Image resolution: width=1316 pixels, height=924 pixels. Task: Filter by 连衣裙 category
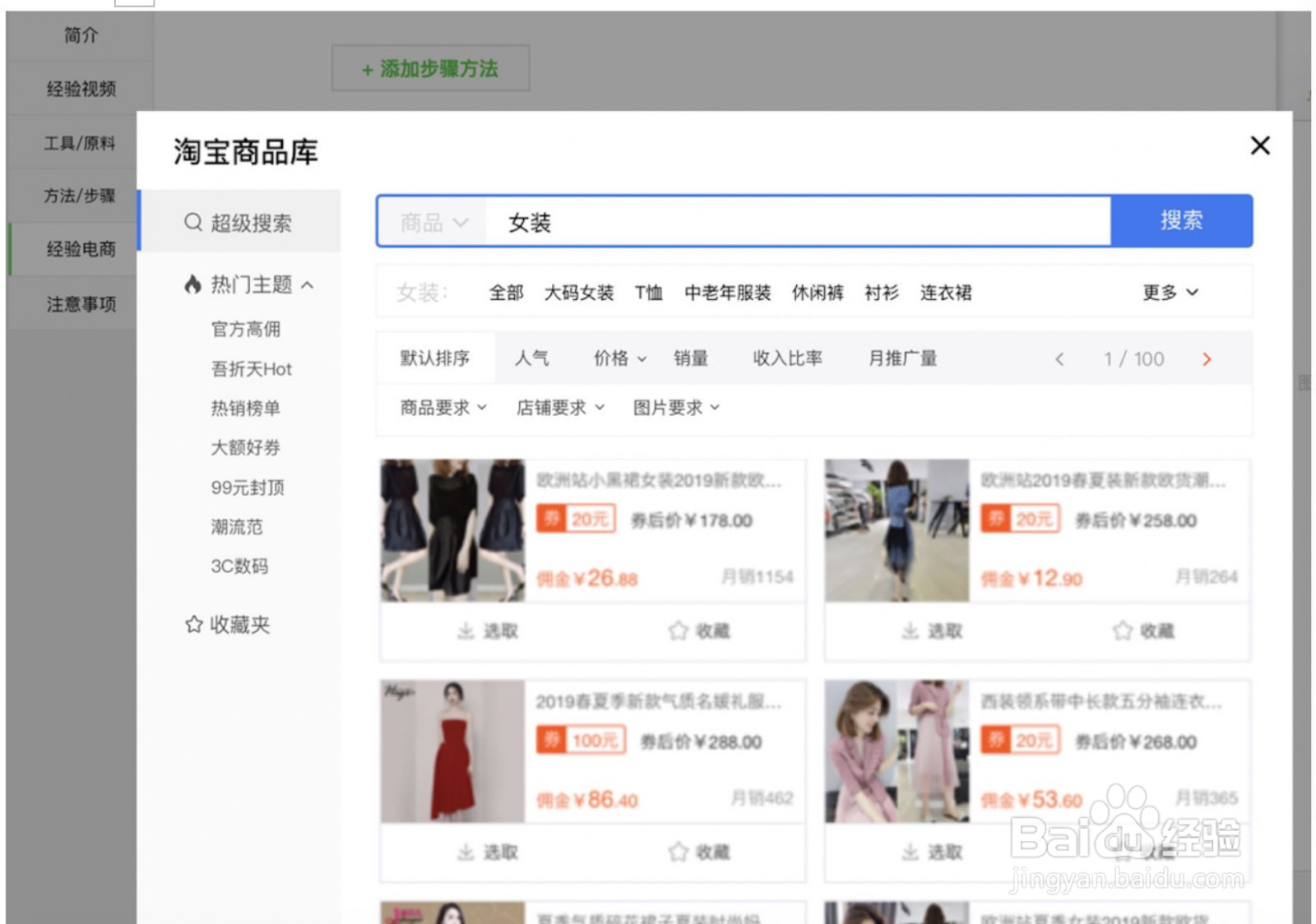point(946,293)
